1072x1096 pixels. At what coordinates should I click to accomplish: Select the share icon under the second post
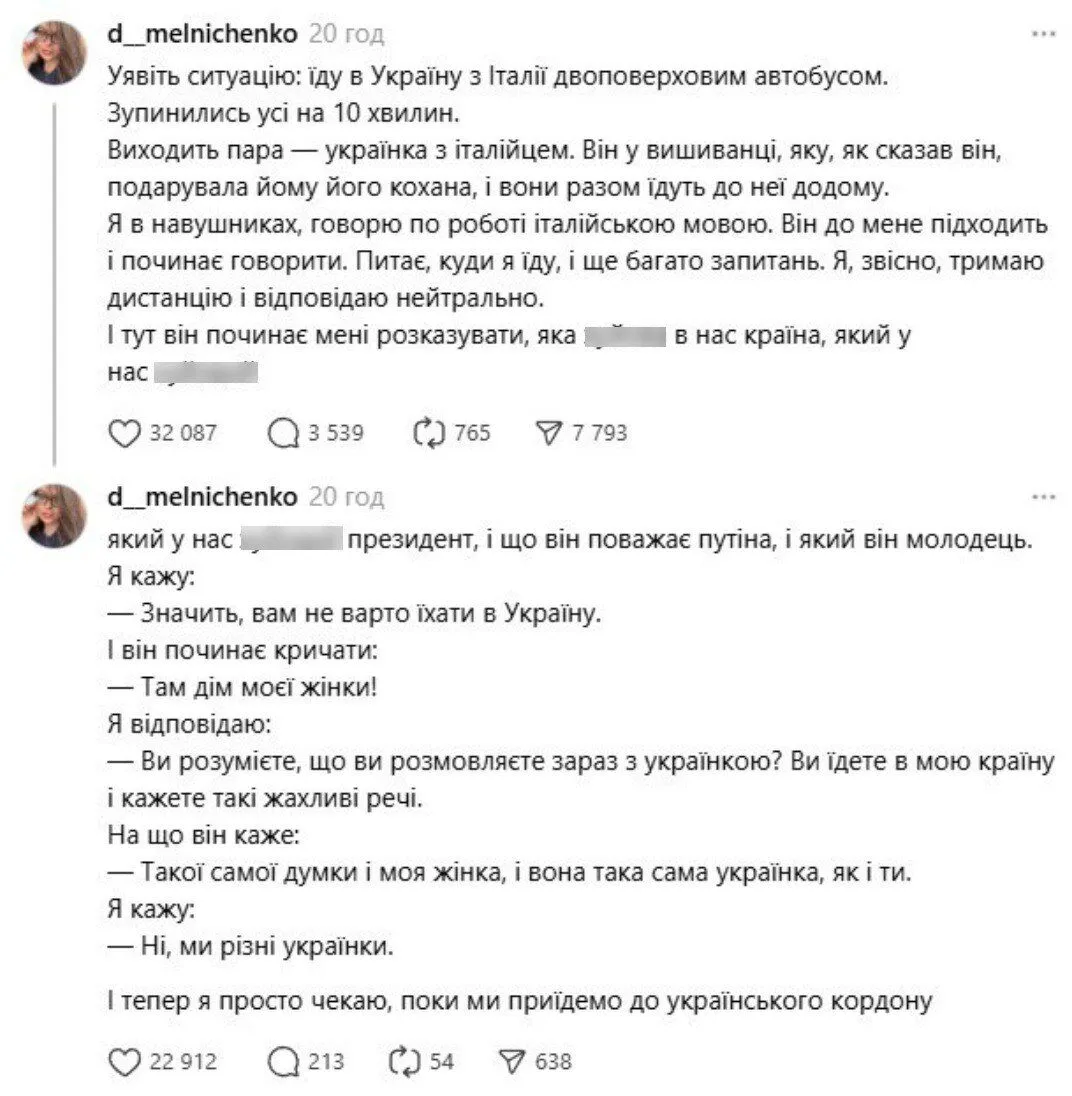coord(513,1063)
